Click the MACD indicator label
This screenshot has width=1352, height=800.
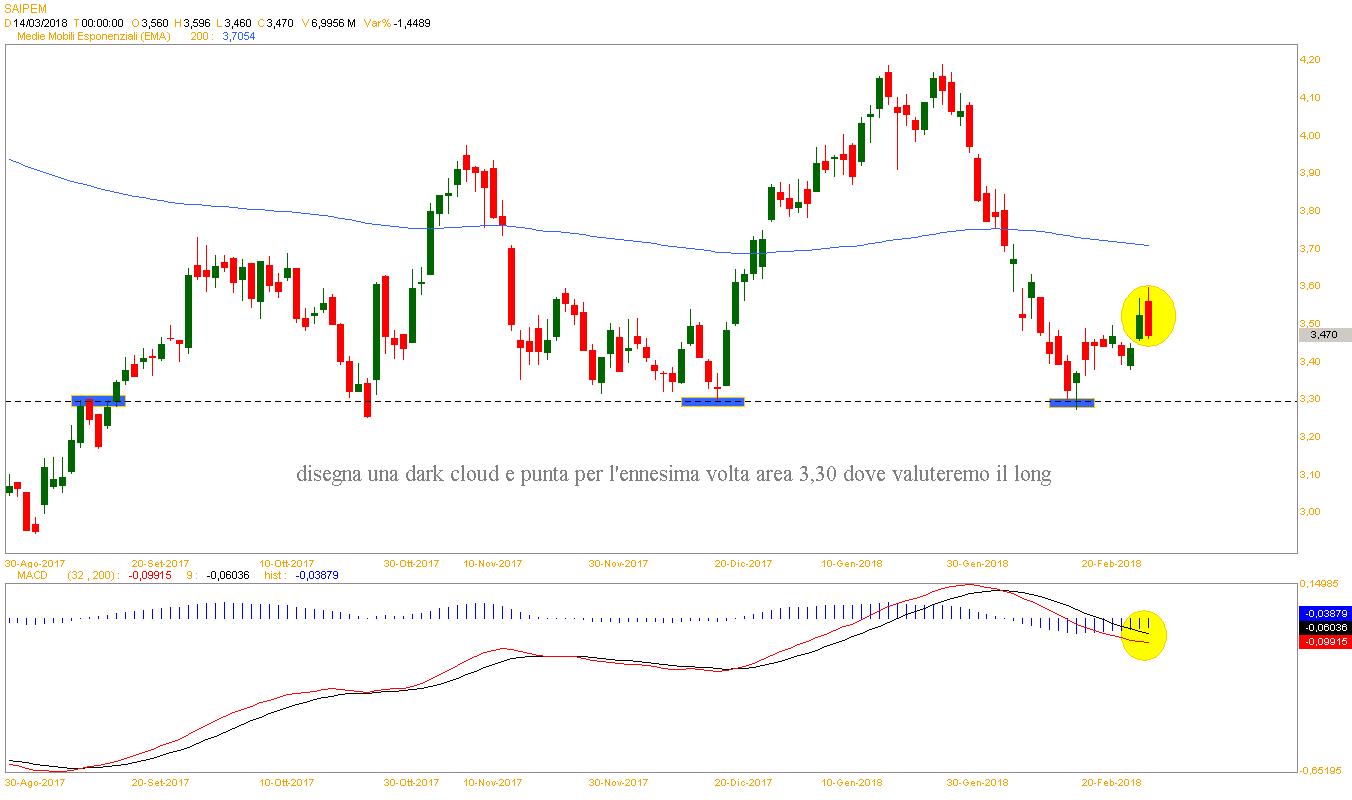32,576
